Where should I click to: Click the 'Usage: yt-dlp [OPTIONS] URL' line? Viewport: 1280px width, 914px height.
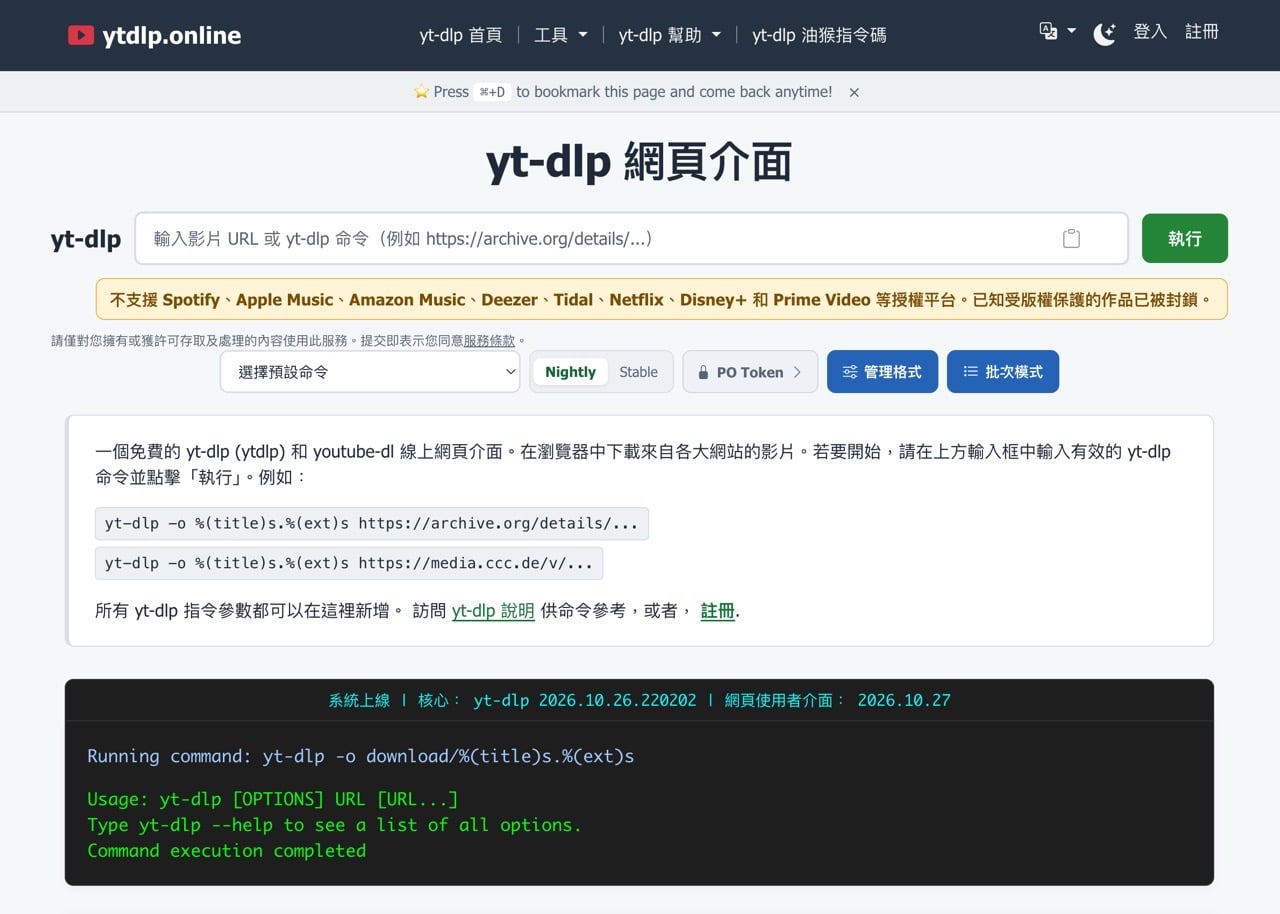(x=273, y=799)
